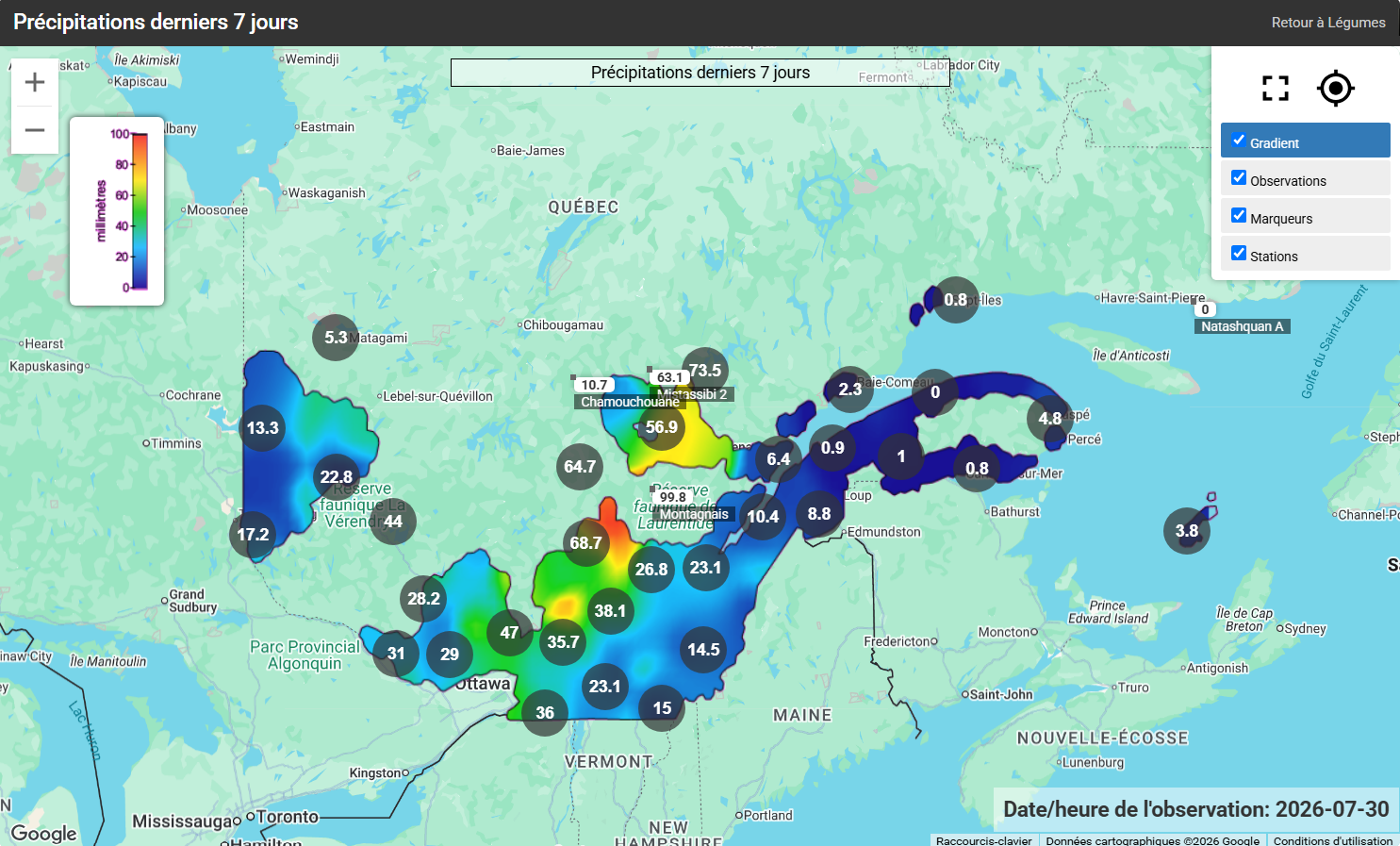This screenshot has width=1400, height=846.
Task: Uncheck the Observations layer checkbox
Action: (x=1239, y=178)
